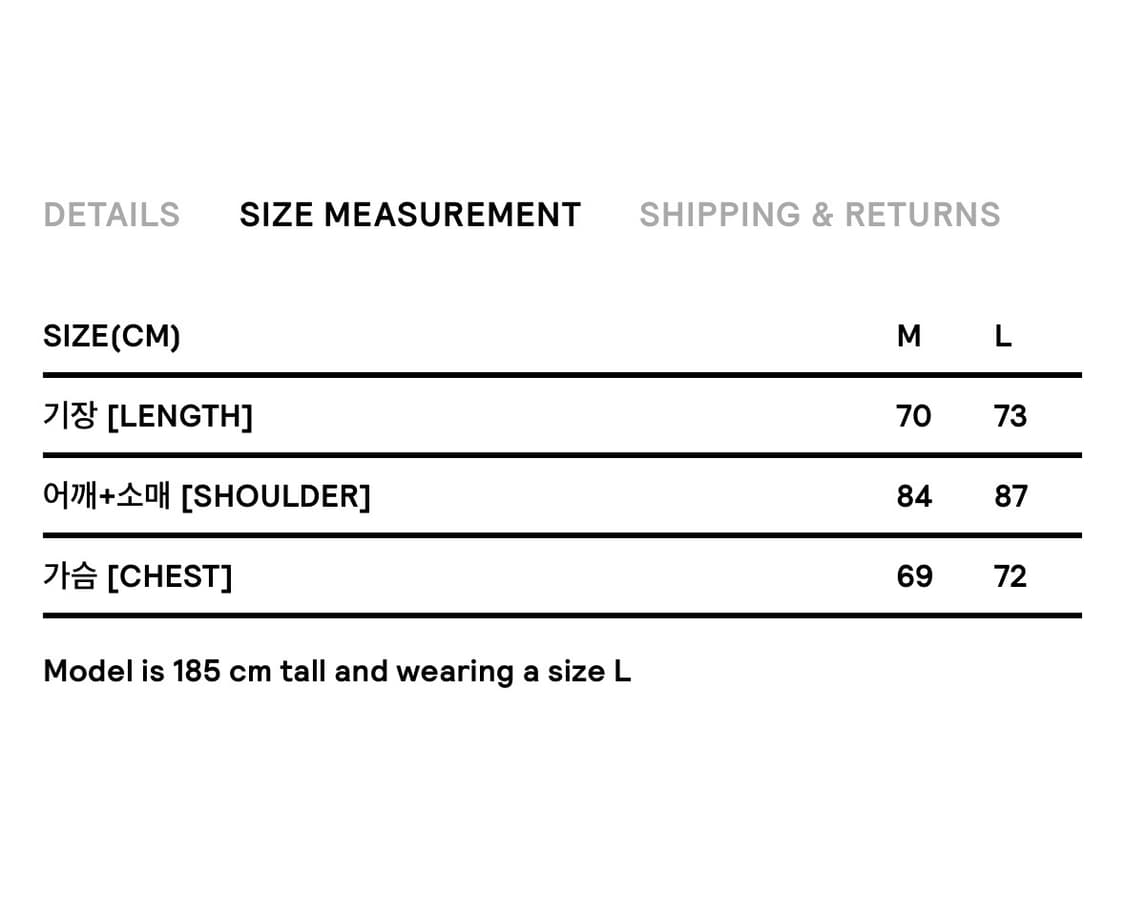Click the SIZE(CM) table header
1125x919 pixels.
[x=112, y=337]
